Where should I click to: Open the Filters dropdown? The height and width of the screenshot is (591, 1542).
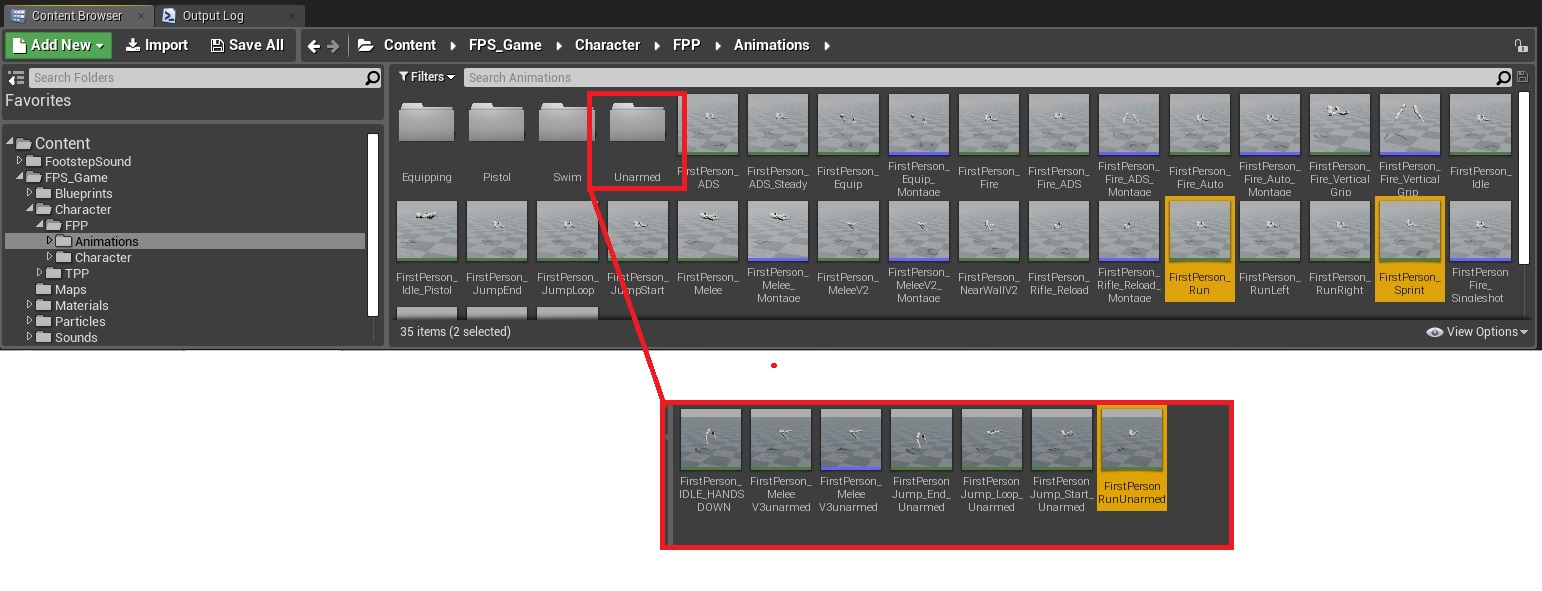427,77
